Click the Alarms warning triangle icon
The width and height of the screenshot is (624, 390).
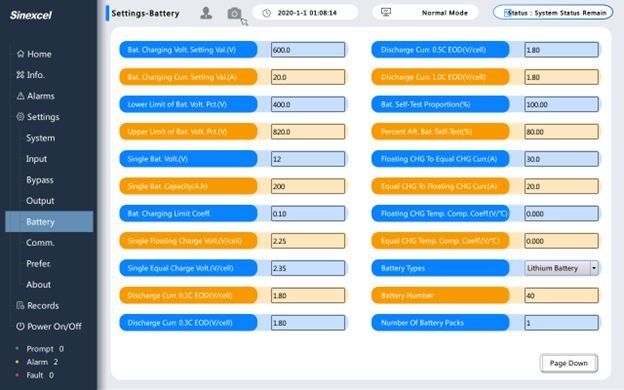21,96
